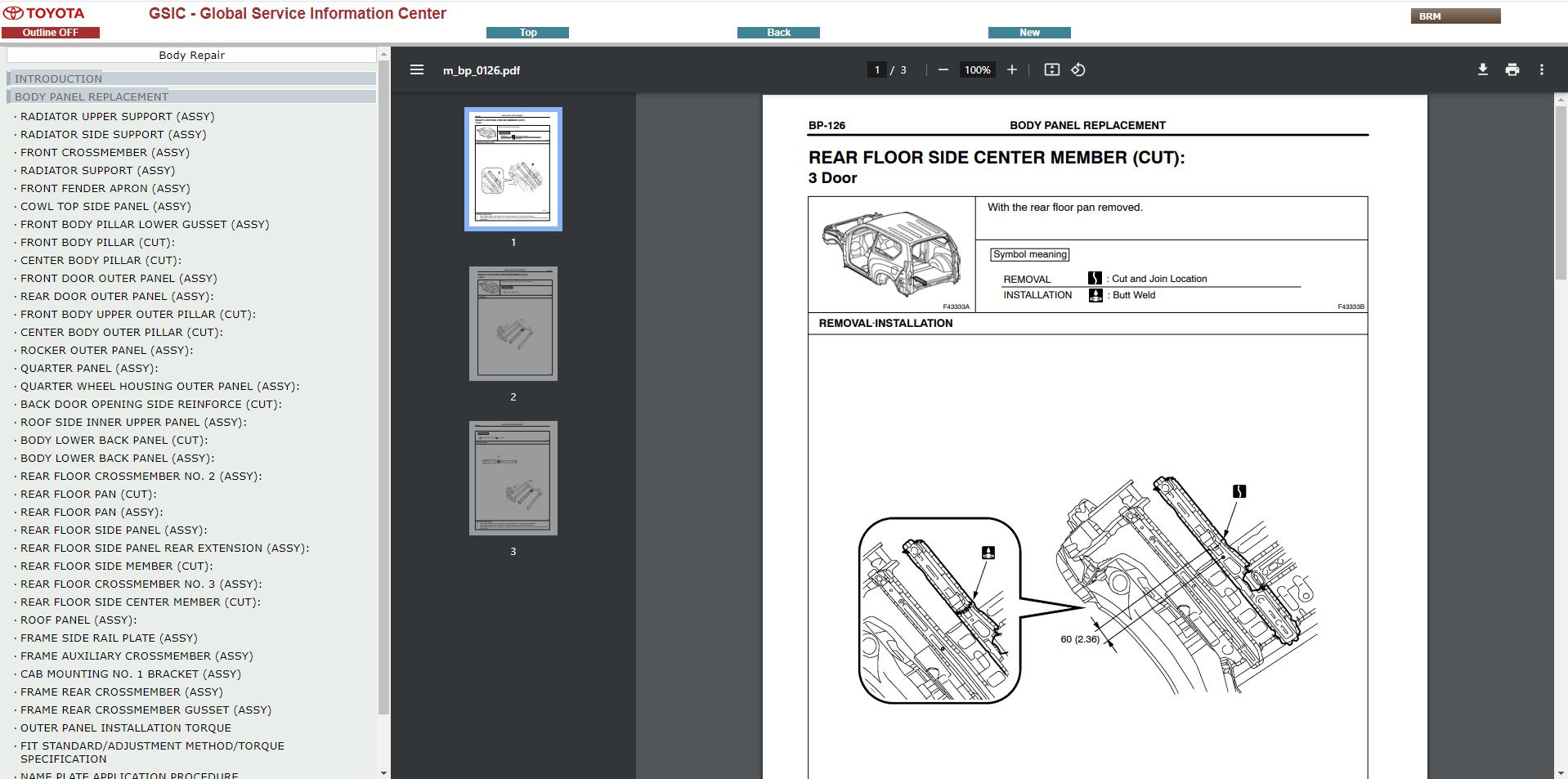This screenshot has height=779, width=1568.
Task: Collapse the BODY PANEL REPLACEMENT section
Action: (x=191, y=96)
